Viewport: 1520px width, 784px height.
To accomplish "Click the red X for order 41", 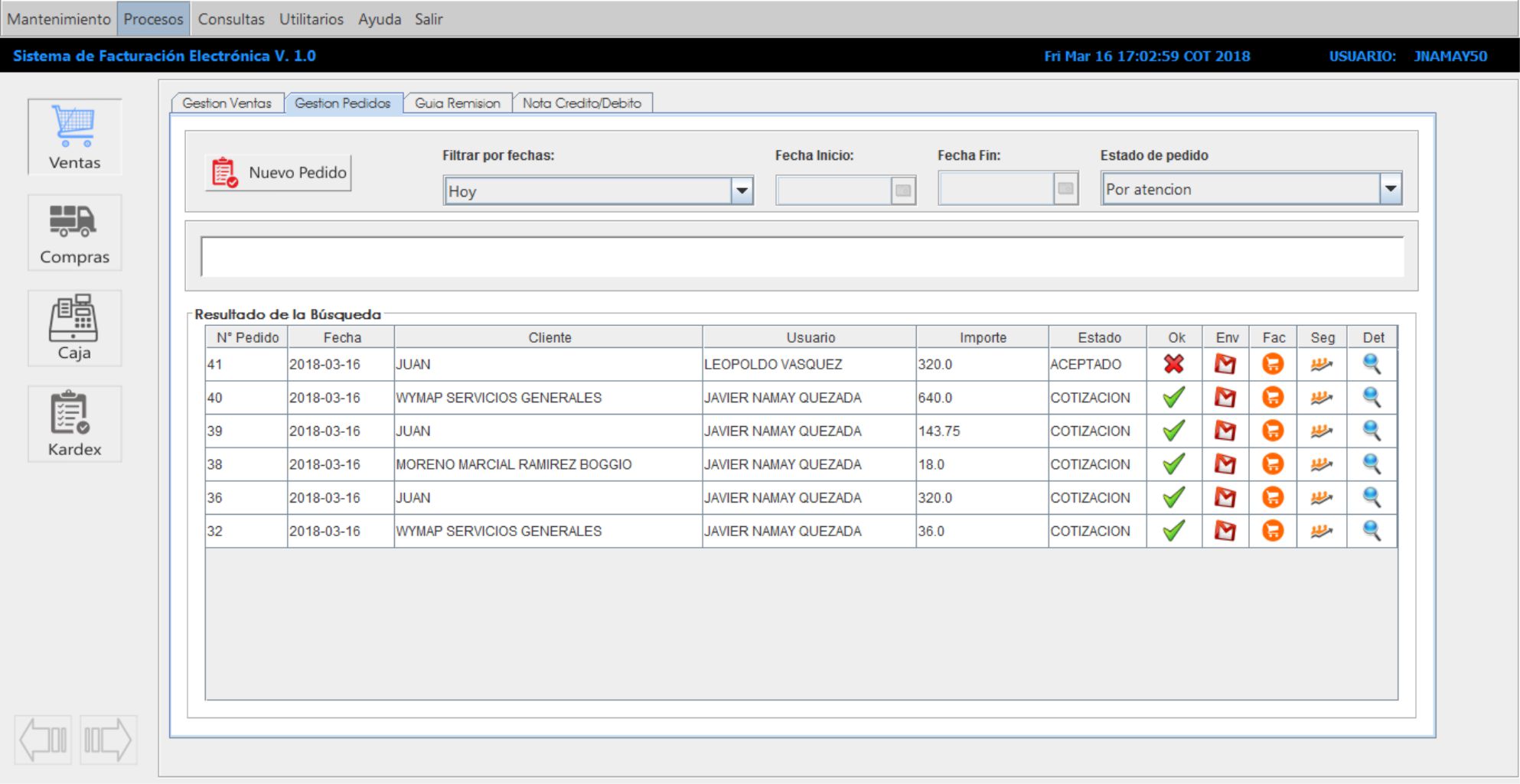I will pos(1173,364).
